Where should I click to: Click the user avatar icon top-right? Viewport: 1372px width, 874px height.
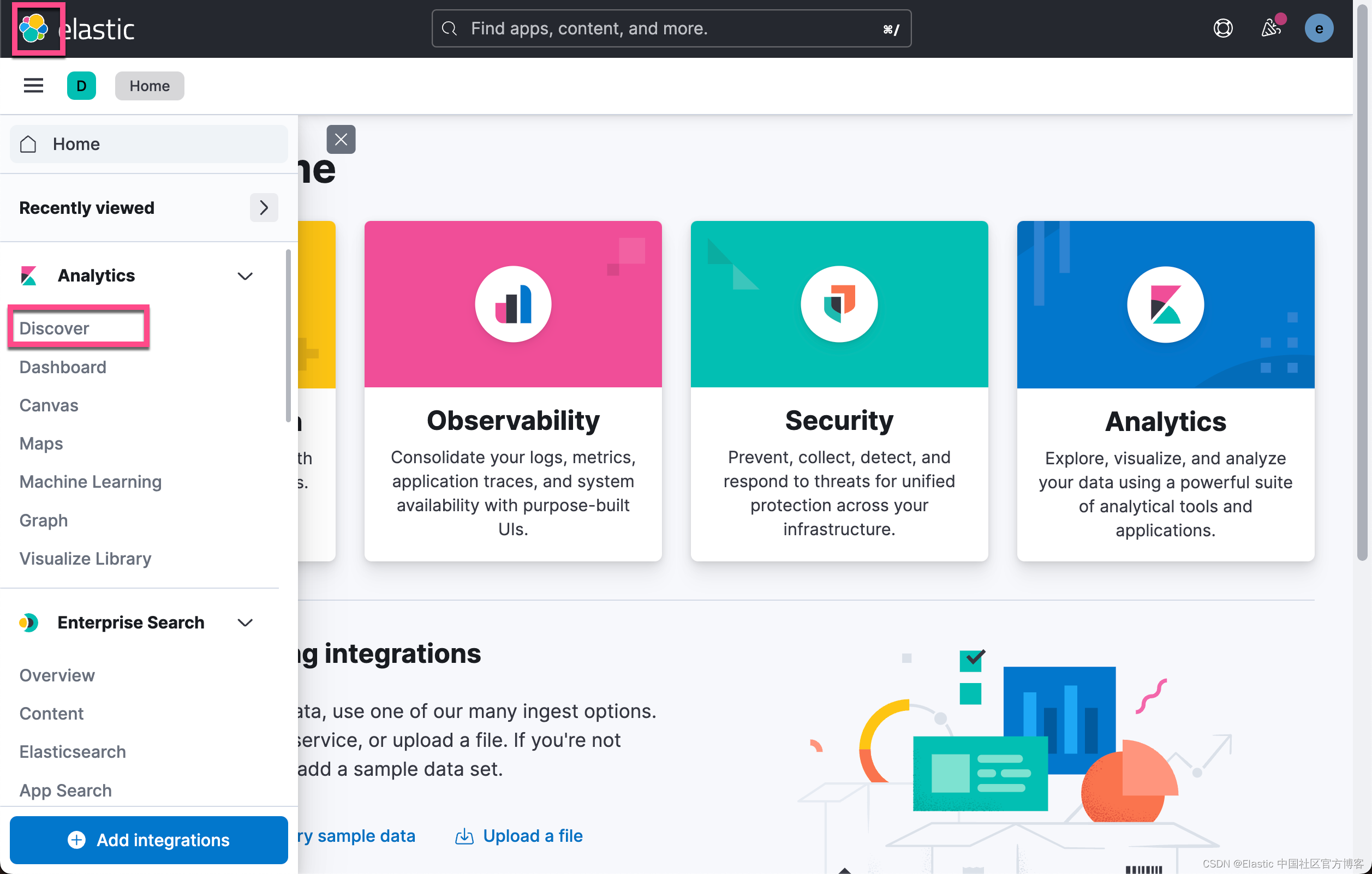click(x=1320, y=28)
